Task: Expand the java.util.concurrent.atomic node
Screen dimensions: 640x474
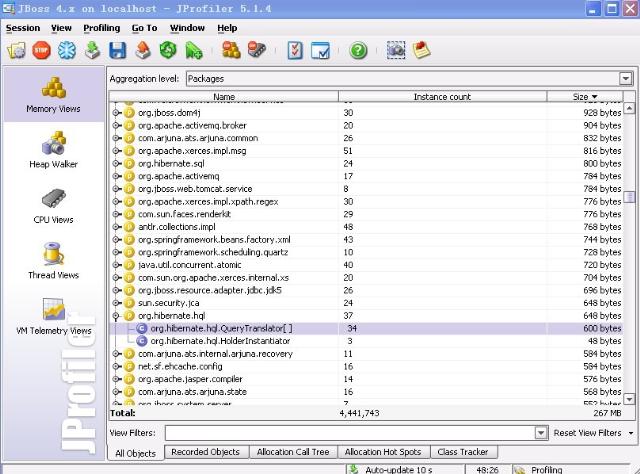Action: click(116, 265)
